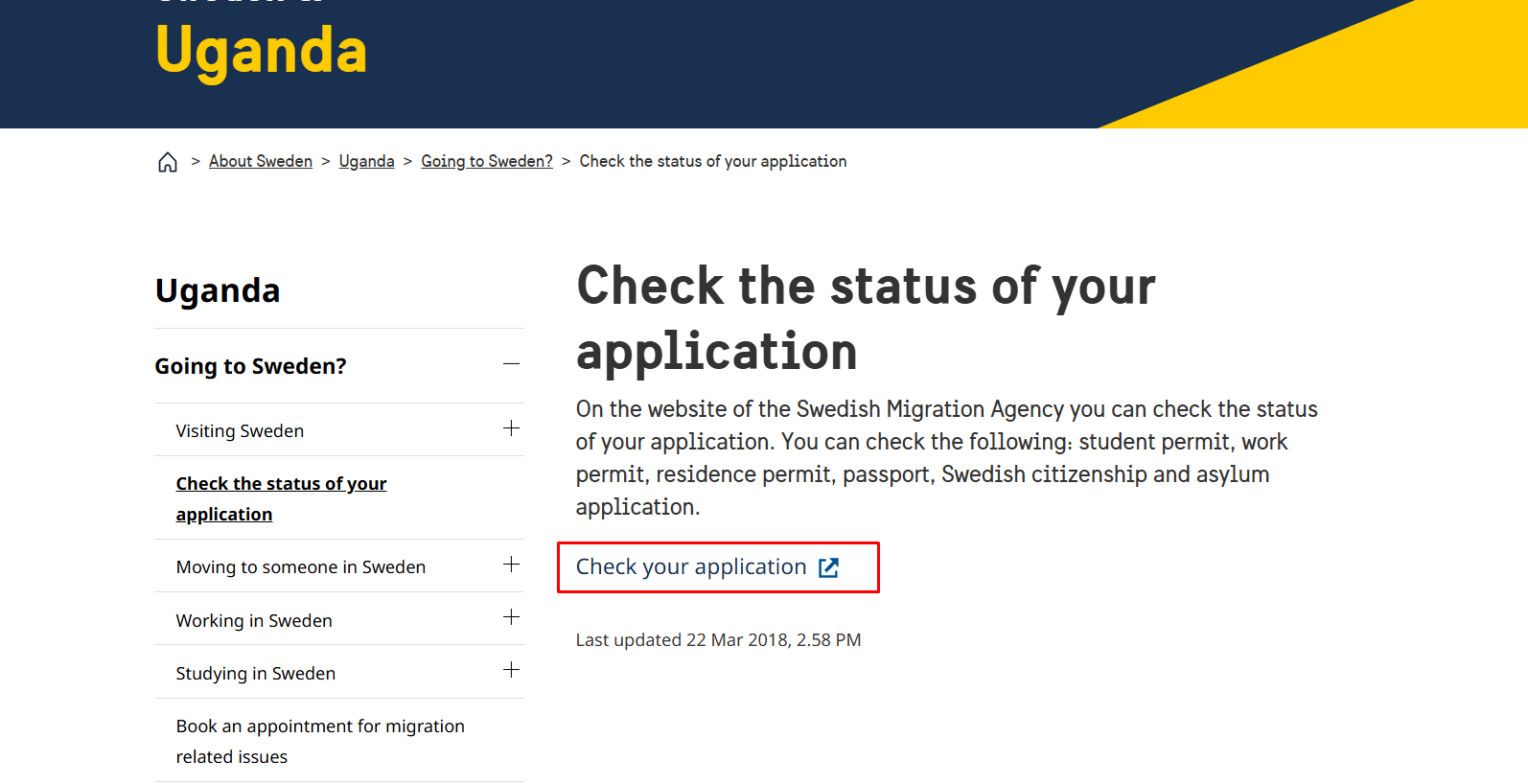Select Going to Sweden? in sidebar
This screenshot has height=784, width=1528.
click(x=251, y=366)
